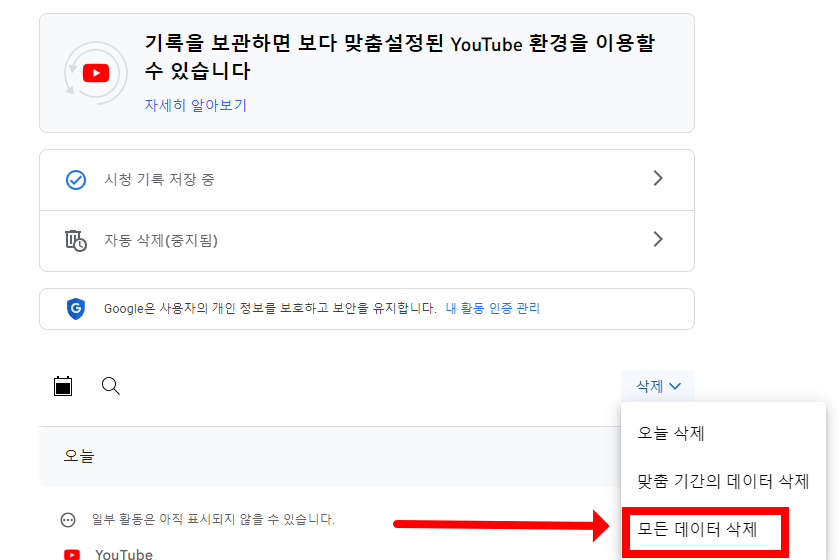839x560 pixels.
Task: Open the '자동 삭제(중지됨)' row
Action: point(367,241)
